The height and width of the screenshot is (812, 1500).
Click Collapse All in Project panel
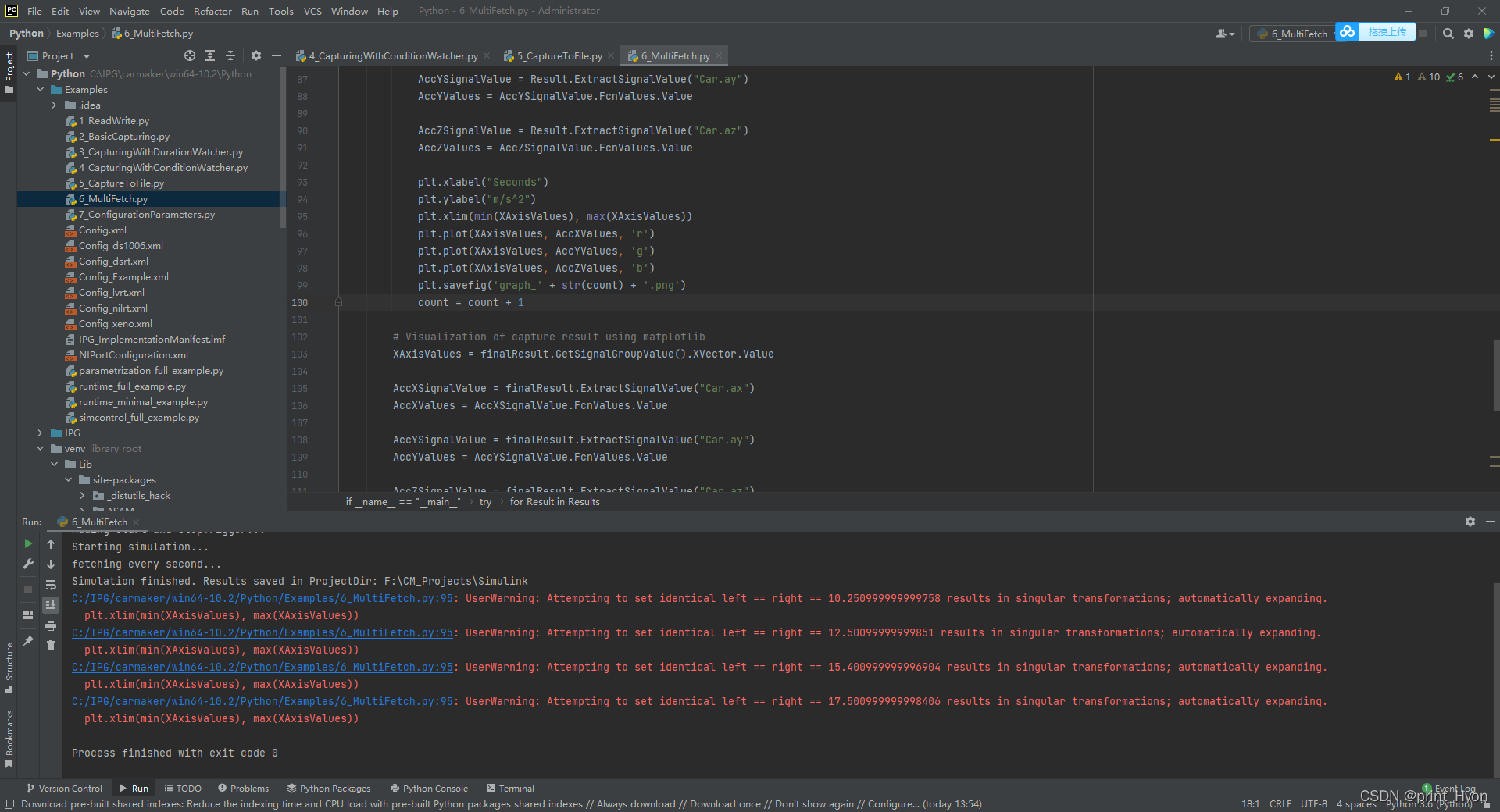(x=230, y=55)
